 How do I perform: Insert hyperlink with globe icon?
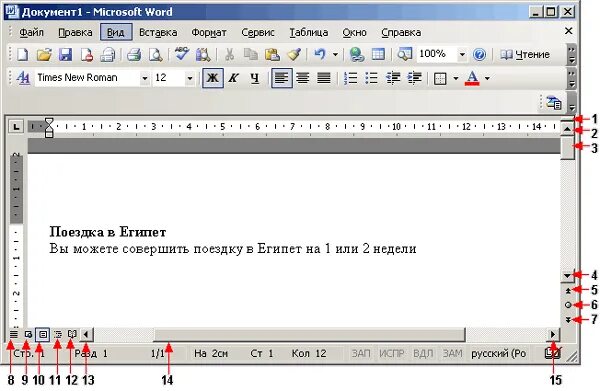pyautogui.click(x=357, y=54)
